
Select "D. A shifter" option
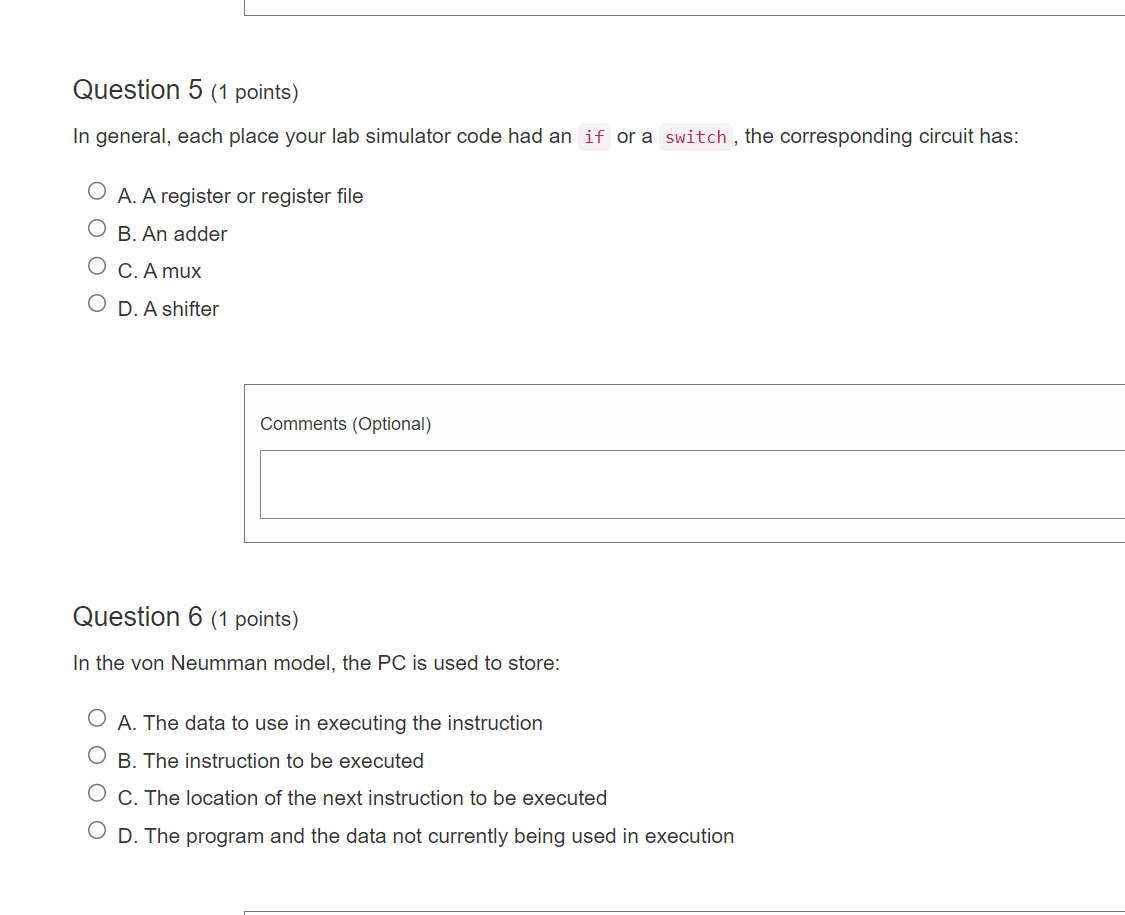pyautogui.click(x=96, y=302)
